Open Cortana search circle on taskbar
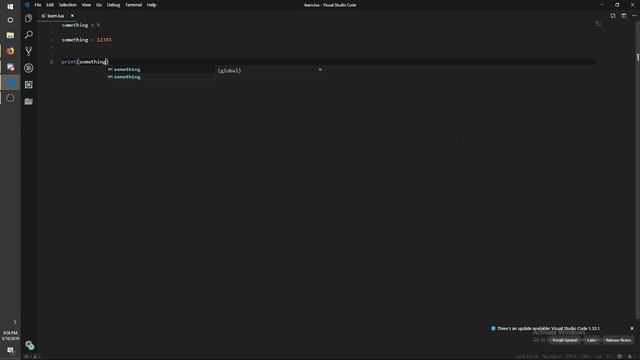 tap(10, 20)
